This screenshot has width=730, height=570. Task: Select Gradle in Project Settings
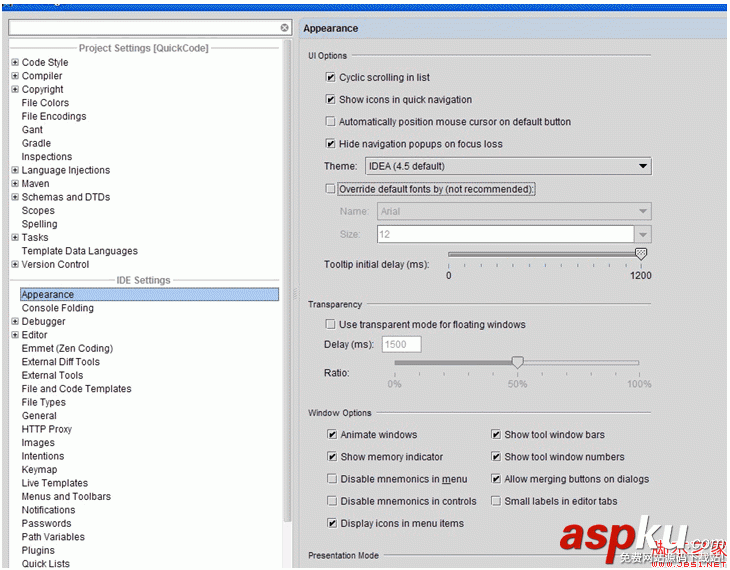36,143
